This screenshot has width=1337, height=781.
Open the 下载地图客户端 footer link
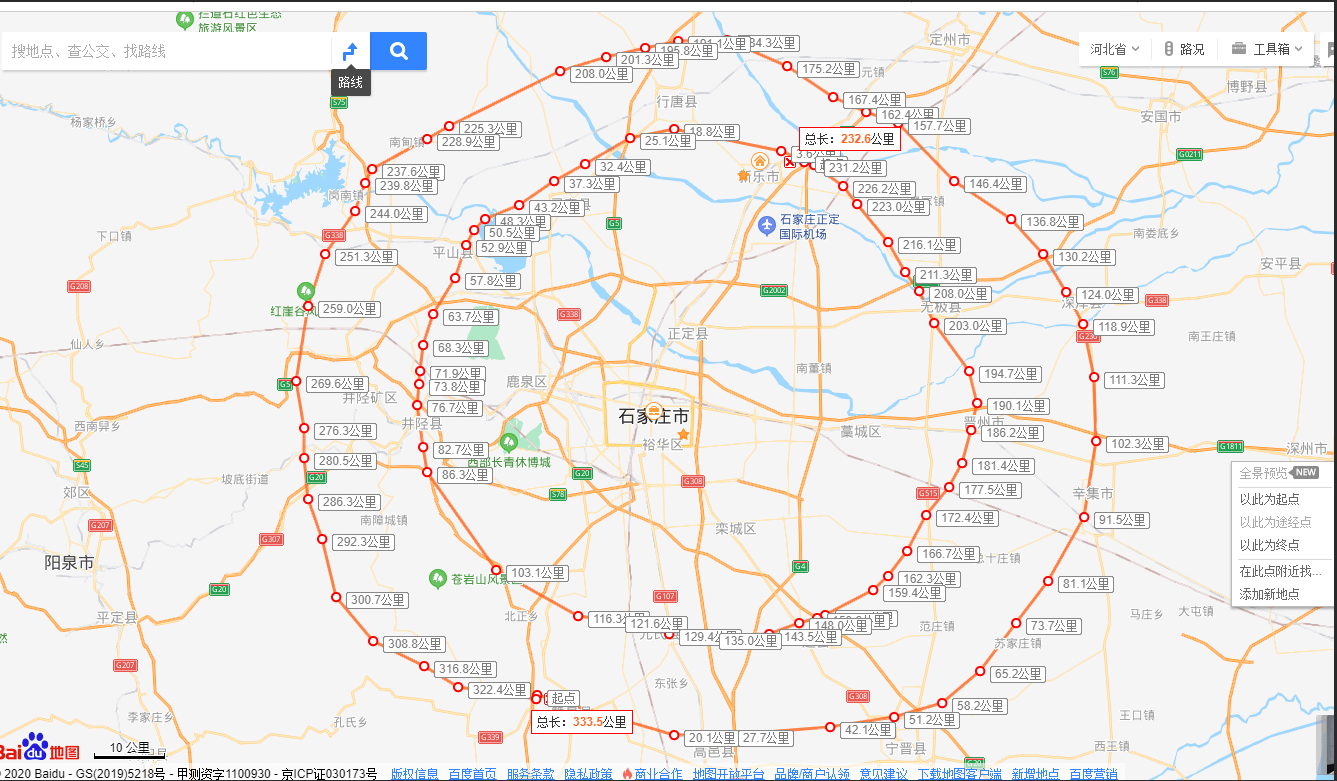coord(960,774)
